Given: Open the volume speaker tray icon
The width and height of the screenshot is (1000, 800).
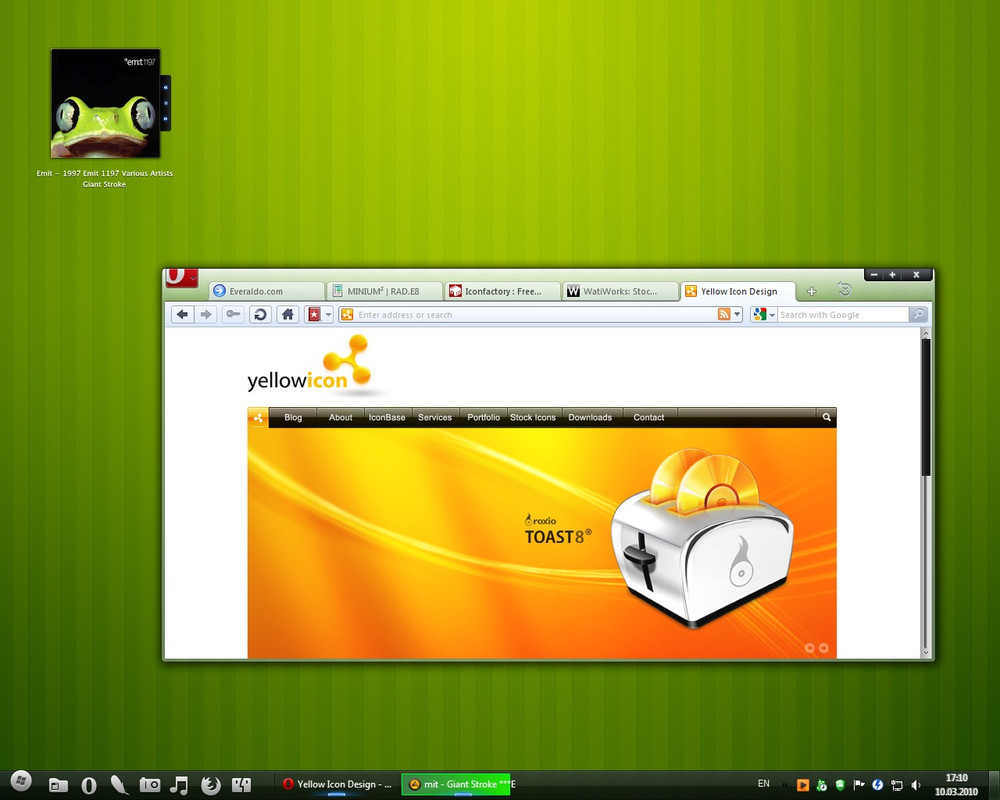Looking at the screenshot, I should coord(916,785).
